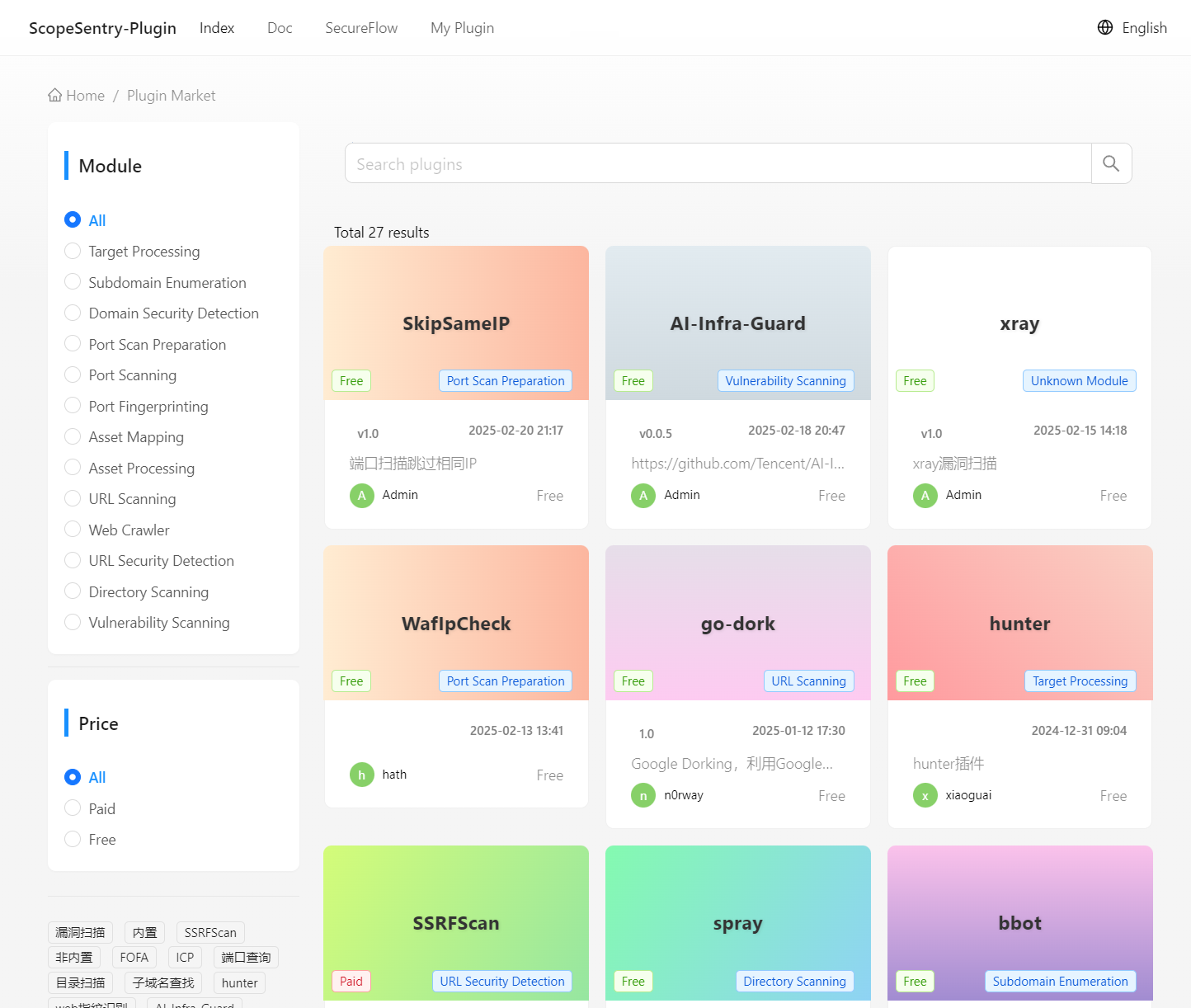
Task: Click the 漏洞扫描 tag
Action: [80, 932]
